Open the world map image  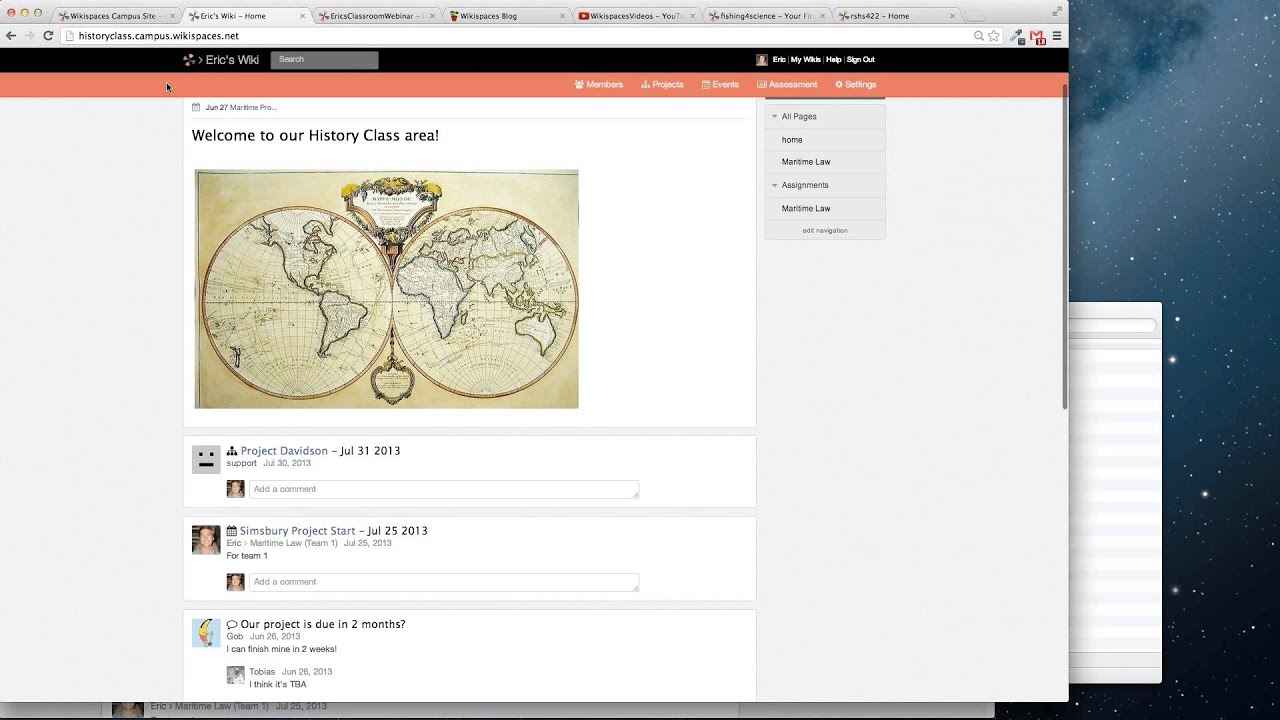[386, 289]
